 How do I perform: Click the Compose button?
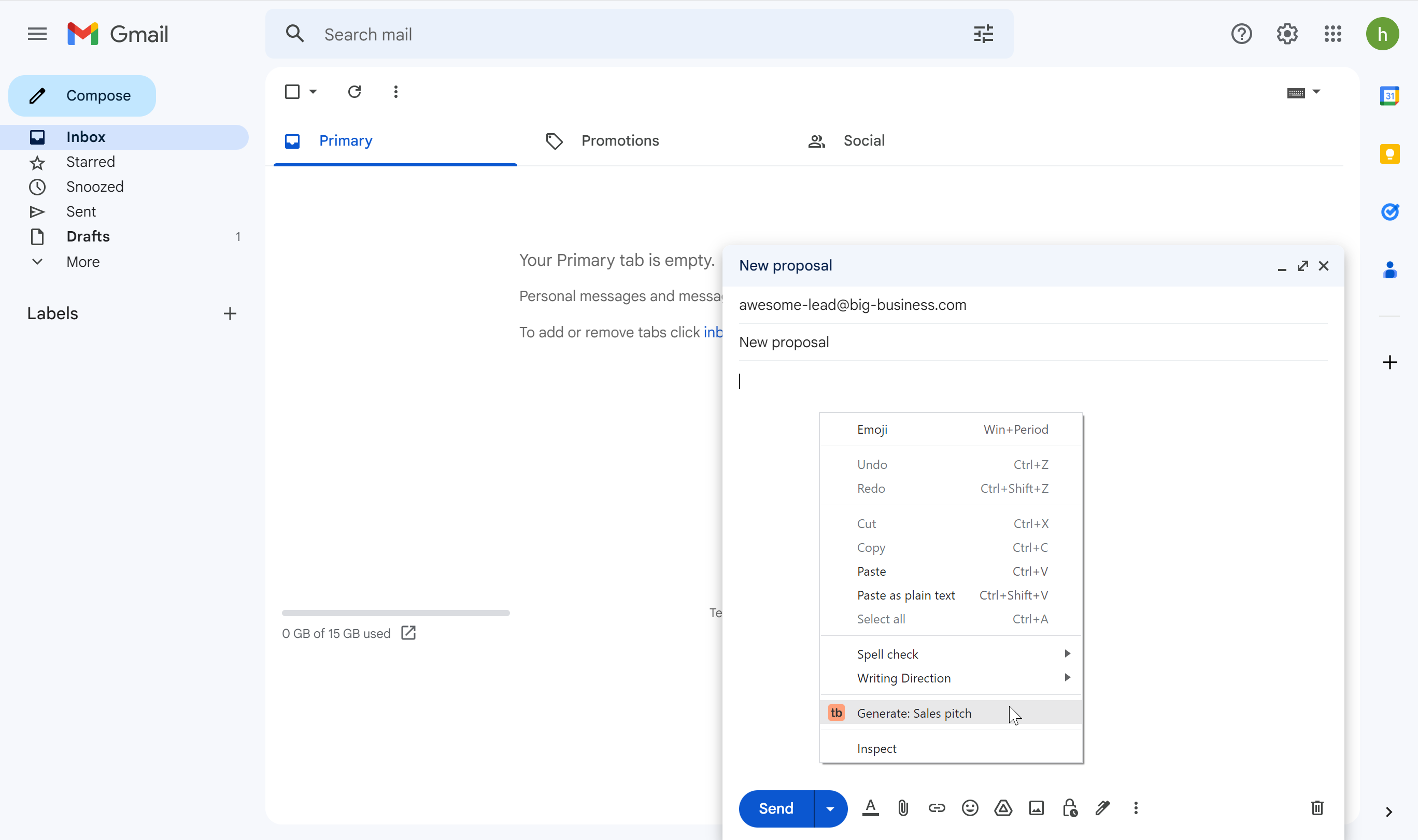[82, 96]
